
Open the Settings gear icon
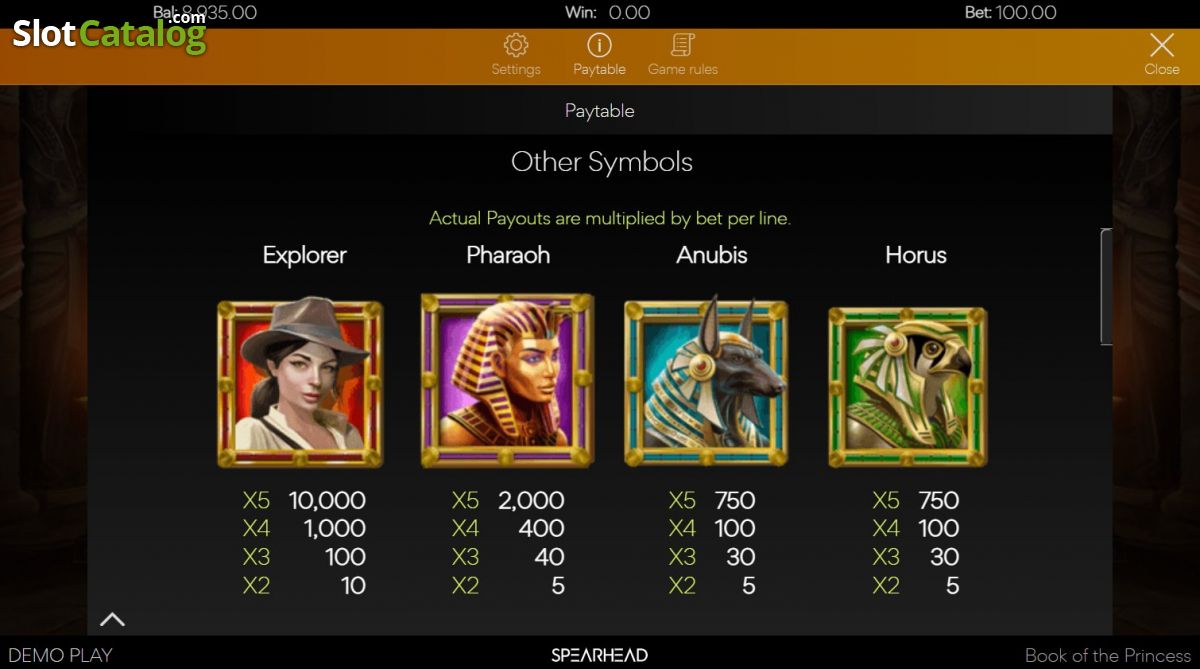(x=516, y=45)
